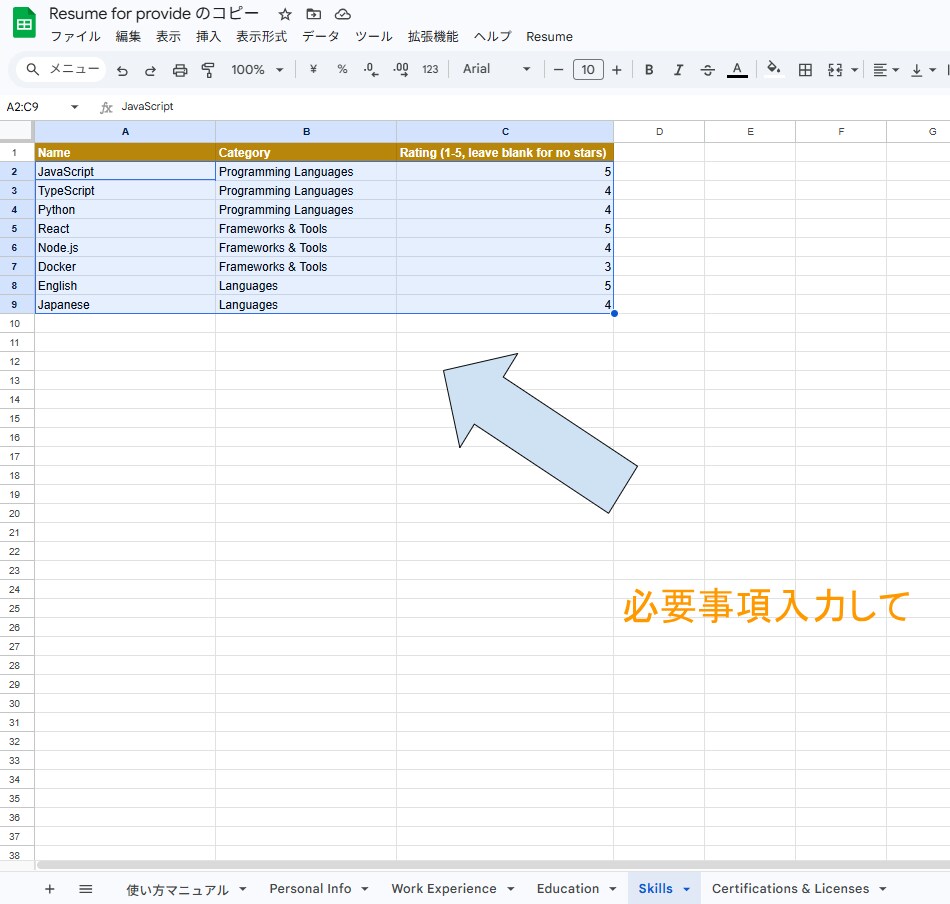The width and height of the screenshot is (950, 904).
Task: Decrease decimal places
Action: tap(371, 70)
